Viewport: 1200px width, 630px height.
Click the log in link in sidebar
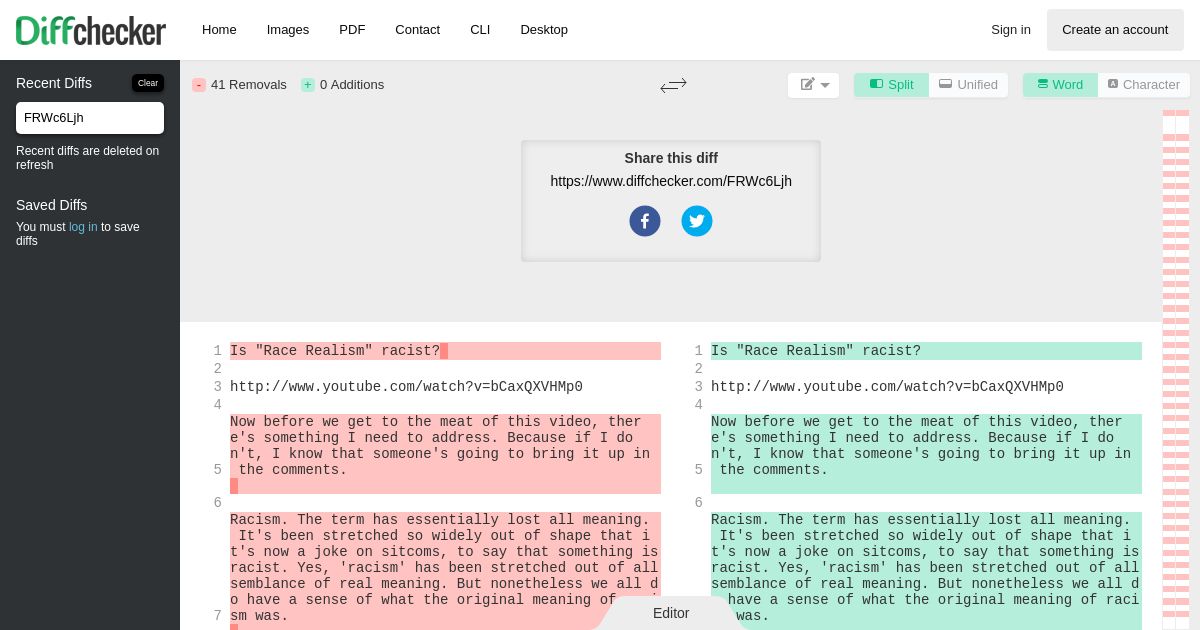click(x=83, y=227)
